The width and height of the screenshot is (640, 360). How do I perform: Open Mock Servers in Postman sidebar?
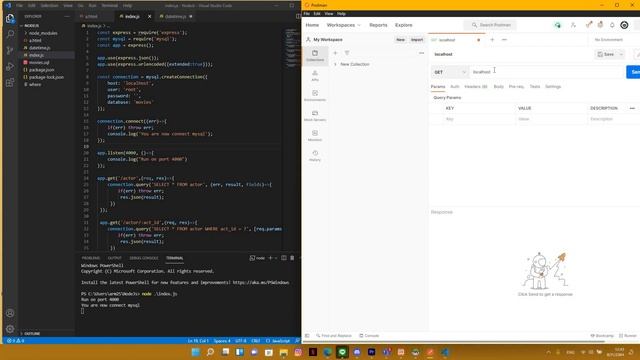[315, 116]
